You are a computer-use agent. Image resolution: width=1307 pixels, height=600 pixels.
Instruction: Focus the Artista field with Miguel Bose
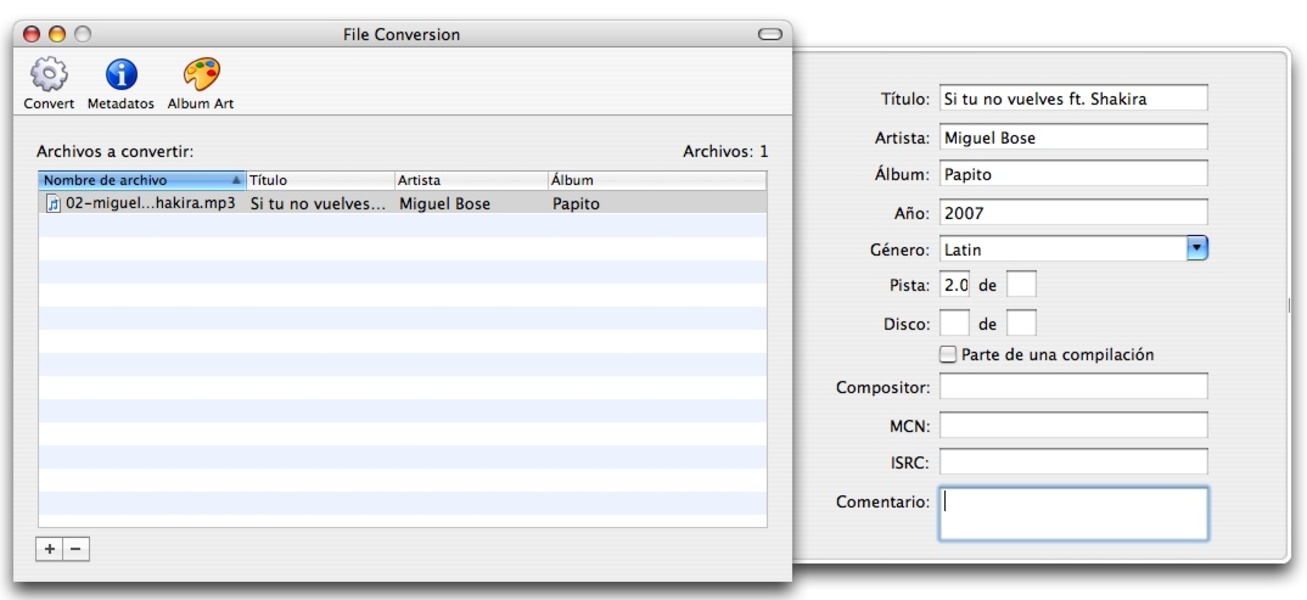point(1072,137)
